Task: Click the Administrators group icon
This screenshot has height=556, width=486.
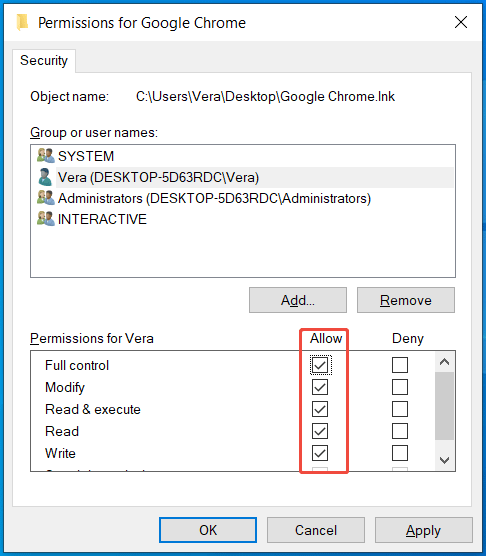Action: [x=46, y=198]
